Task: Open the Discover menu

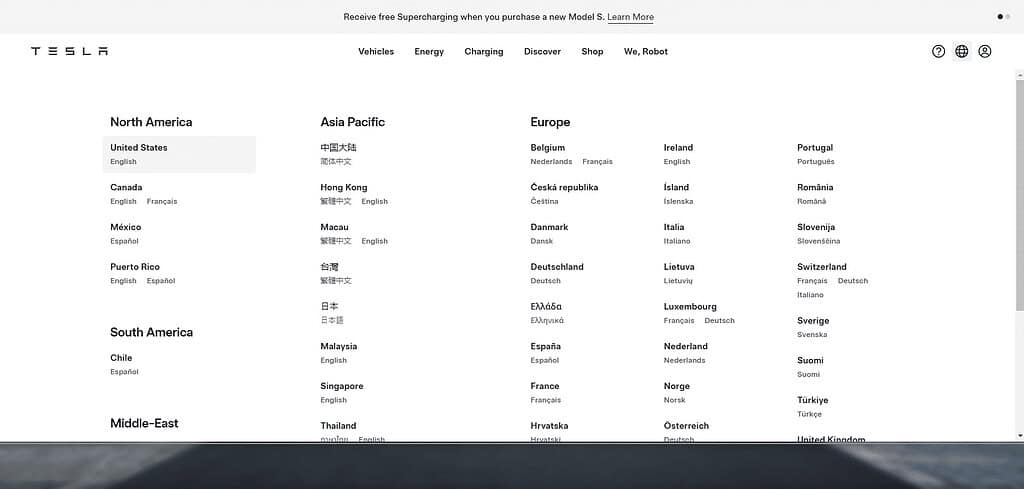Action: (x=542, y=52)
